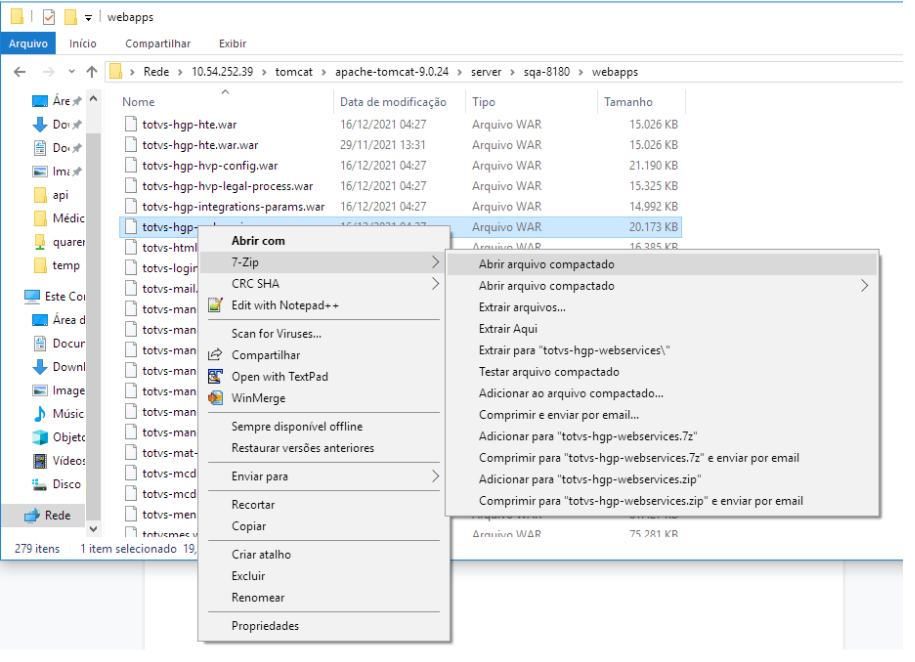Screen dimensions: 915x662
Task: Click the Objetos 3D cube icon in sidebar
Action: [40, 437]
